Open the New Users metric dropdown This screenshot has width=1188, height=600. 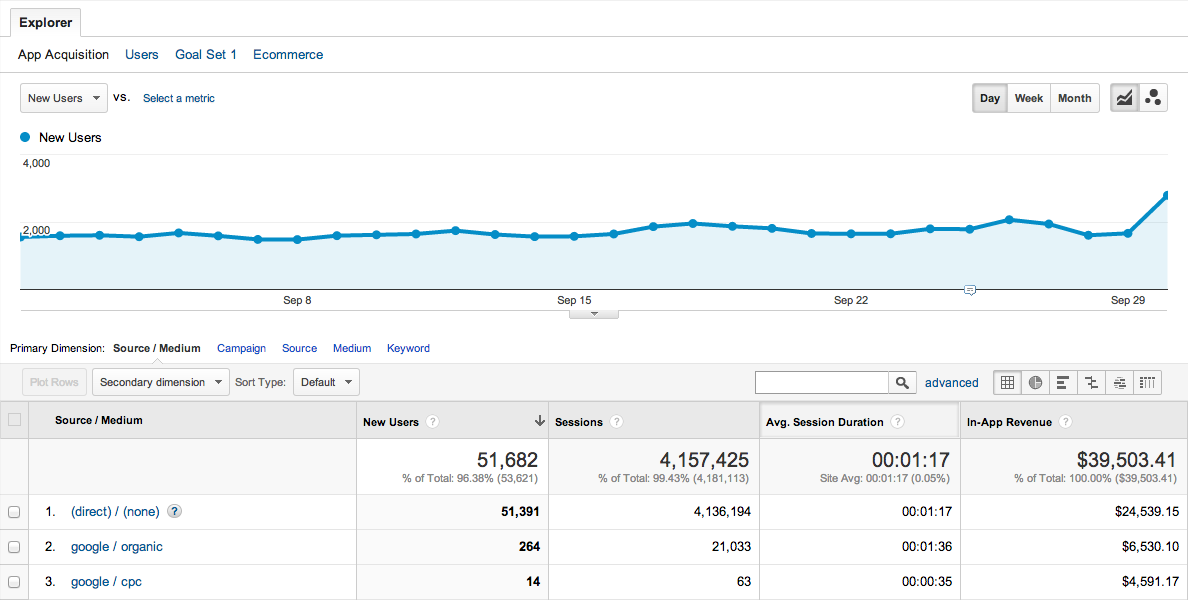point(64,98)
